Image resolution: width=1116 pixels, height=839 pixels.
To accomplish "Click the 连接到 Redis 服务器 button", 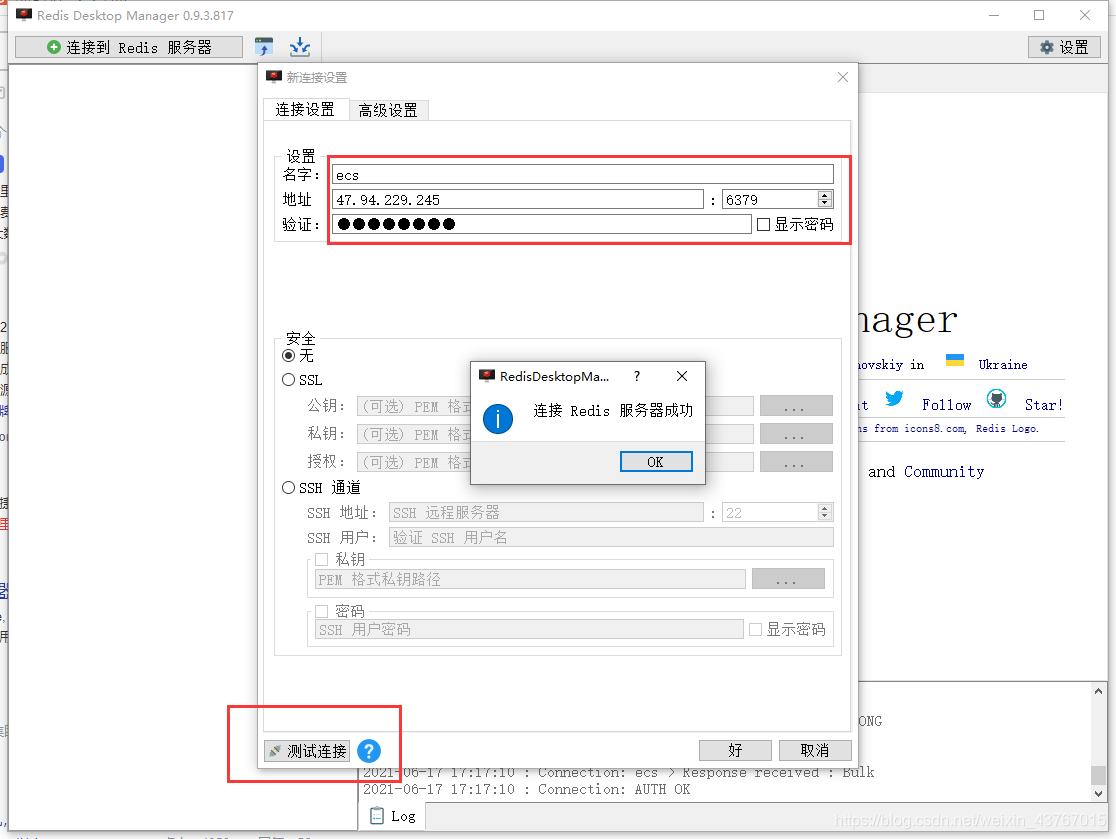I will 128,46.
